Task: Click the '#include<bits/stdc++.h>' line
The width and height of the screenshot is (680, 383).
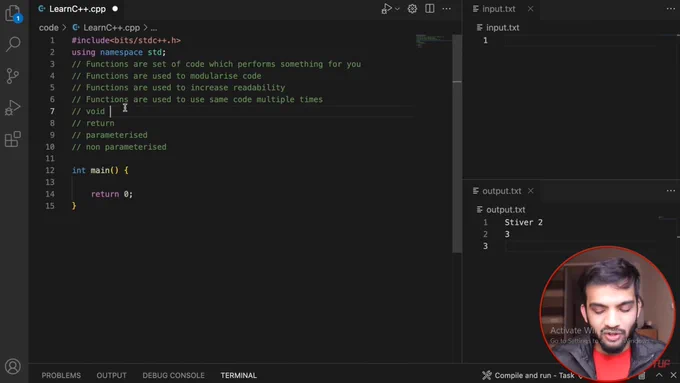Action: (126, 40)
